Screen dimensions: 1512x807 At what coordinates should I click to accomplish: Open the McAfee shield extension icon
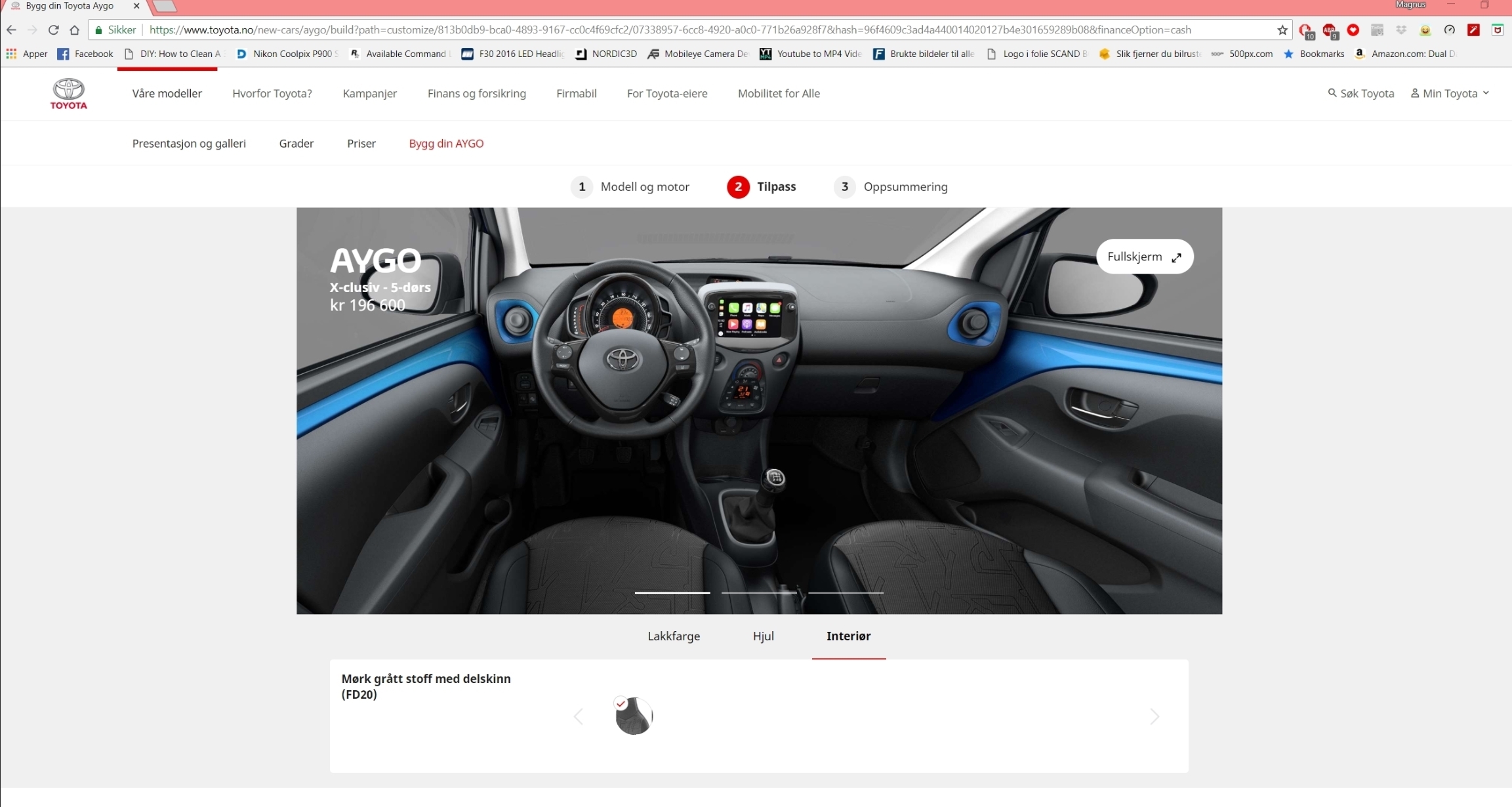pyautogui.click(x=1498, y=30)
